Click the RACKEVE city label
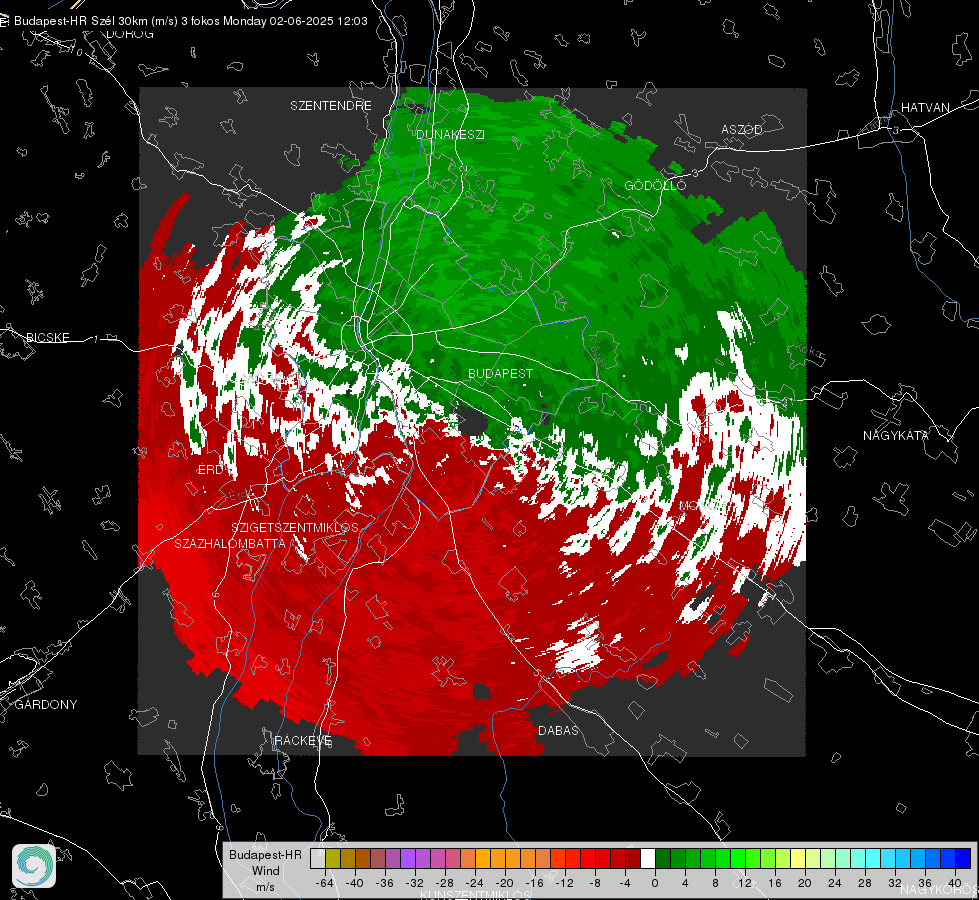 (x=303, y=741)
